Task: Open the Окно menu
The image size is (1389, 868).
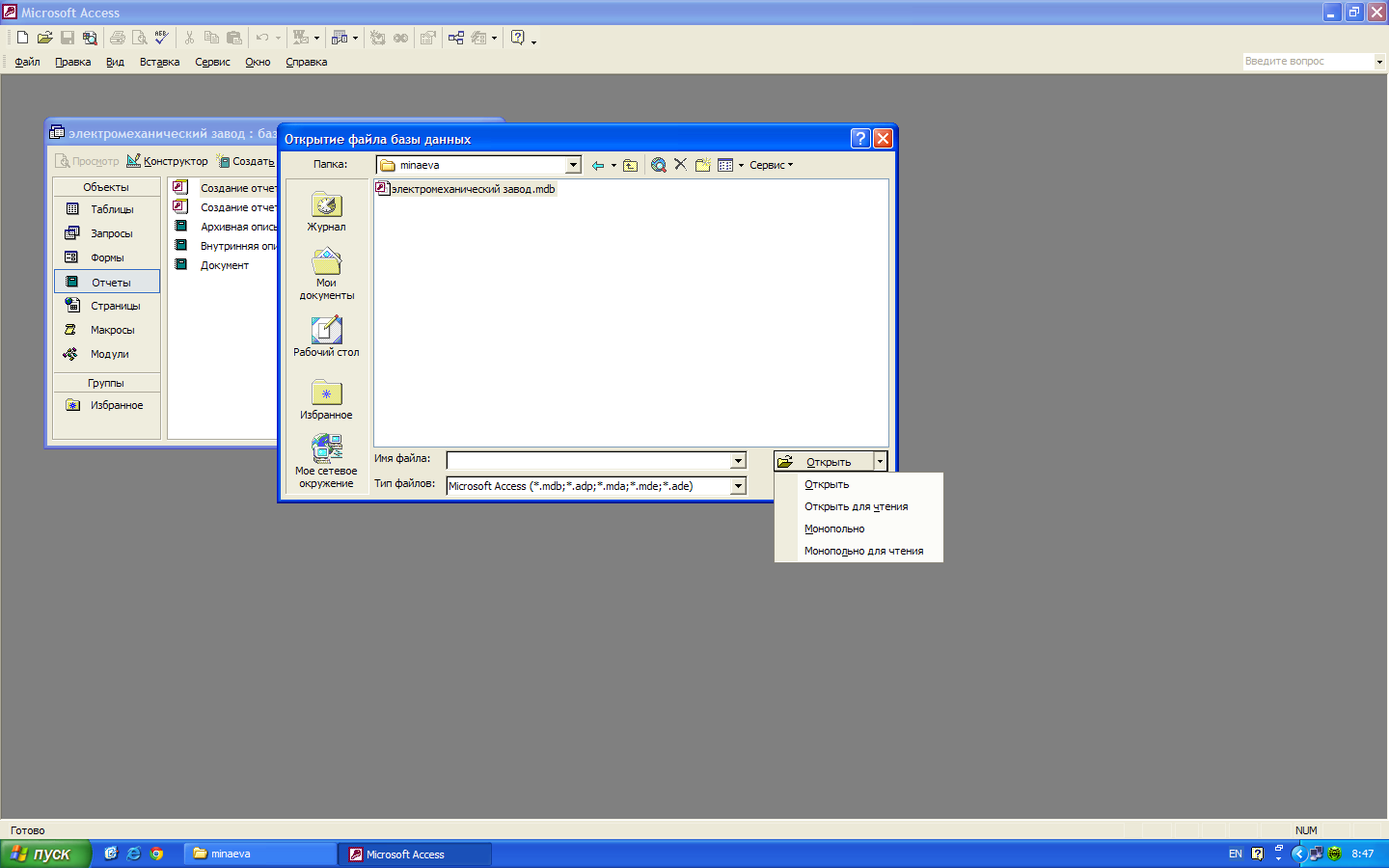Action: 258,62
